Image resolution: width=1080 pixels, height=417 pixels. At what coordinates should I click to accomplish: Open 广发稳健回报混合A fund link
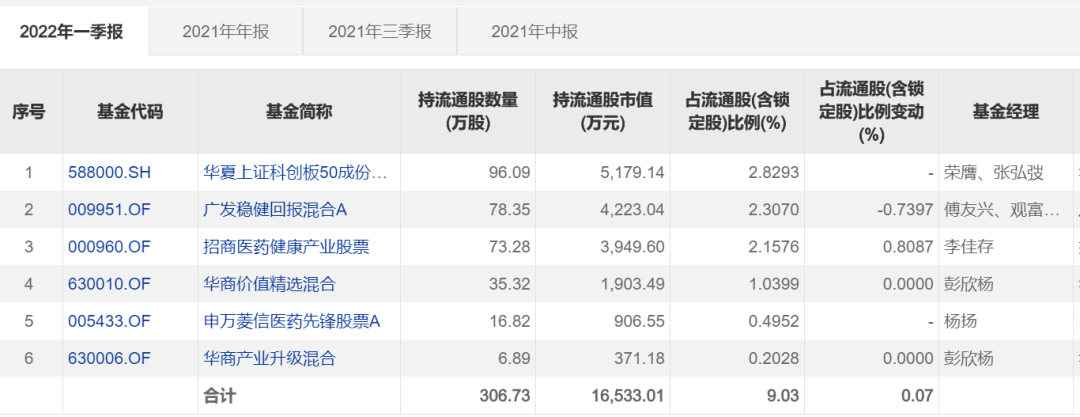[275, 210]
